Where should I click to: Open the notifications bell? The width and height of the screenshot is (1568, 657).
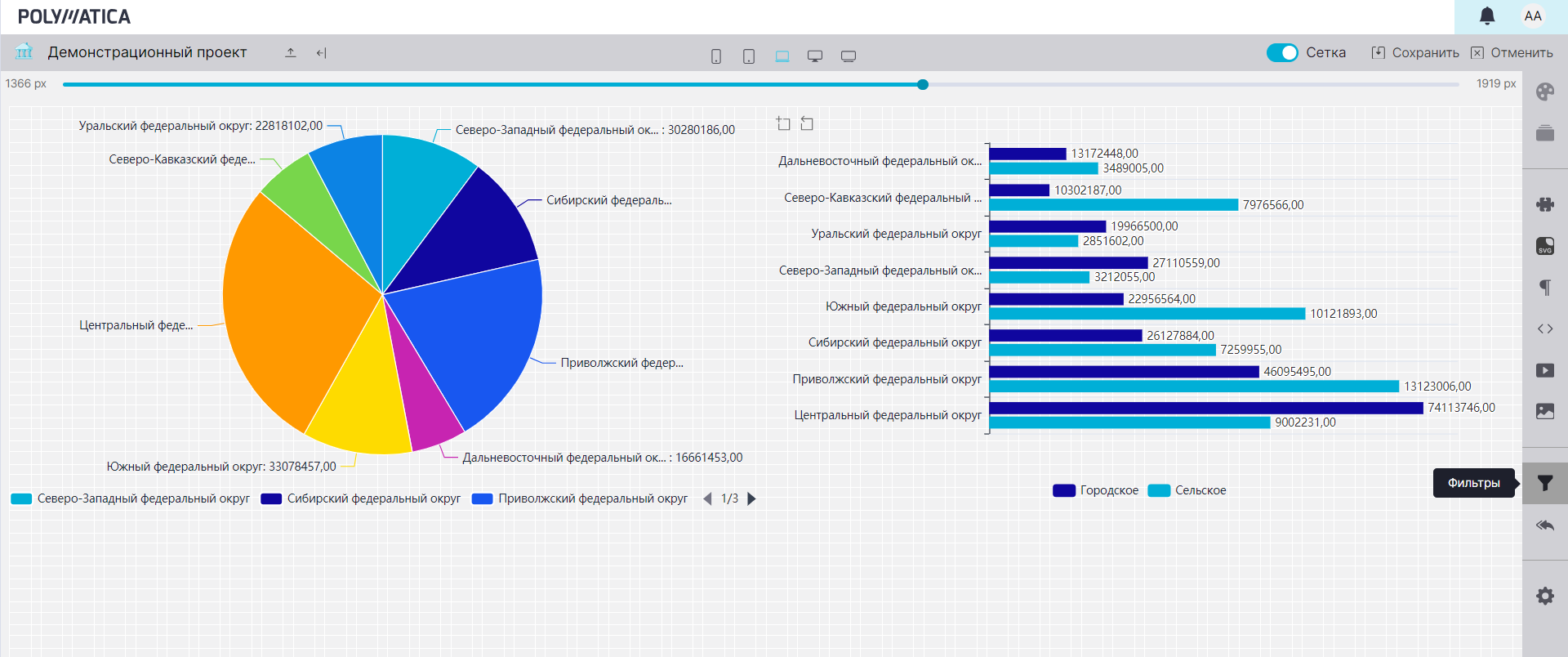(1487, 16)
